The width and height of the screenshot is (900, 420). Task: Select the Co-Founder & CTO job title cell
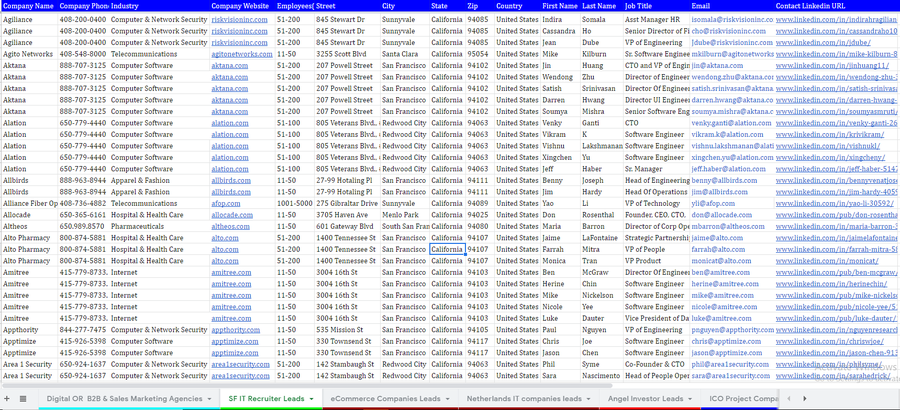tap(656, 364)
